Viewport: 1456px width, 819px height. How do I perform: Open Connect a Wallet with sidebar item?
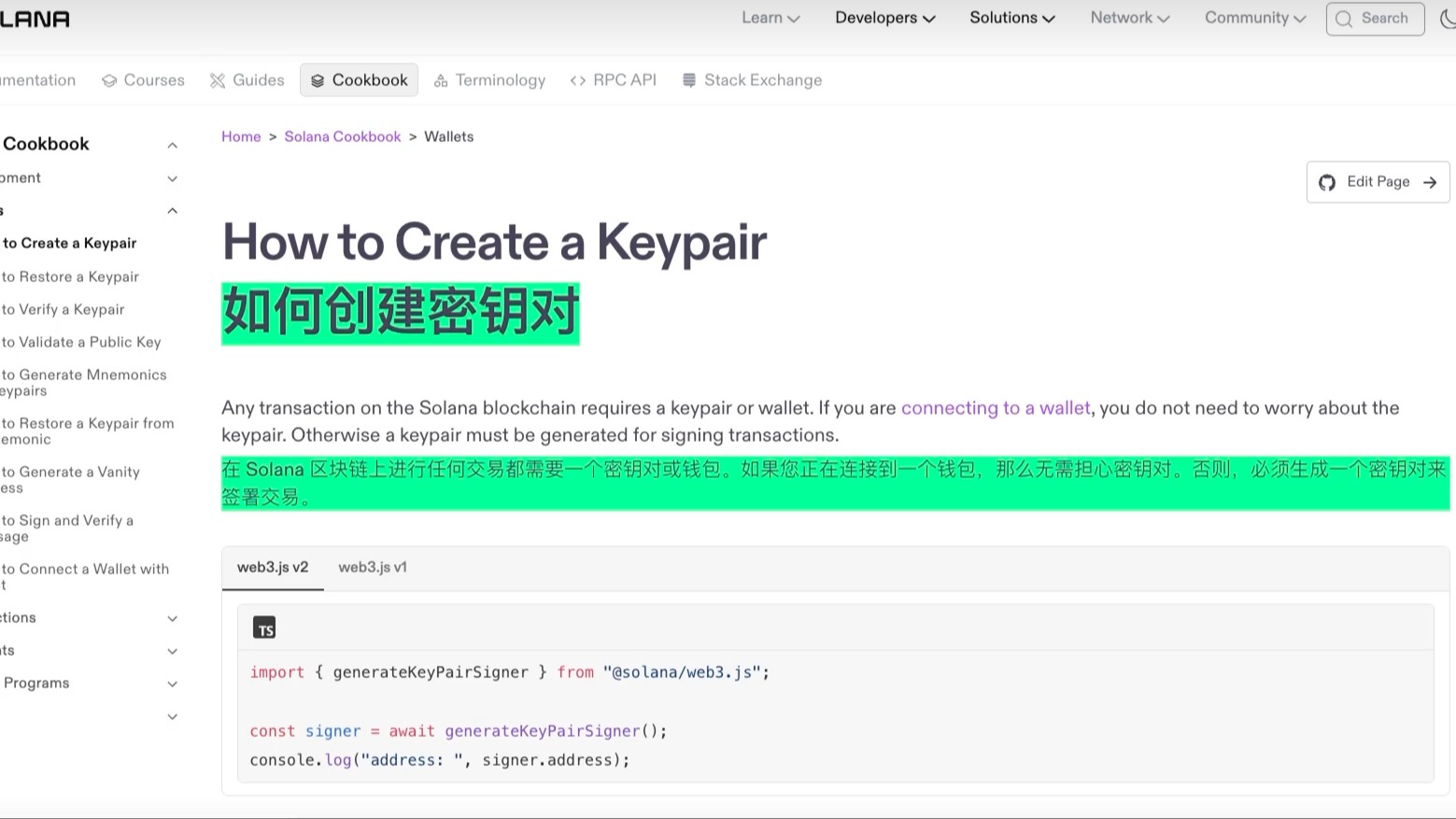[x=85, y=576]
